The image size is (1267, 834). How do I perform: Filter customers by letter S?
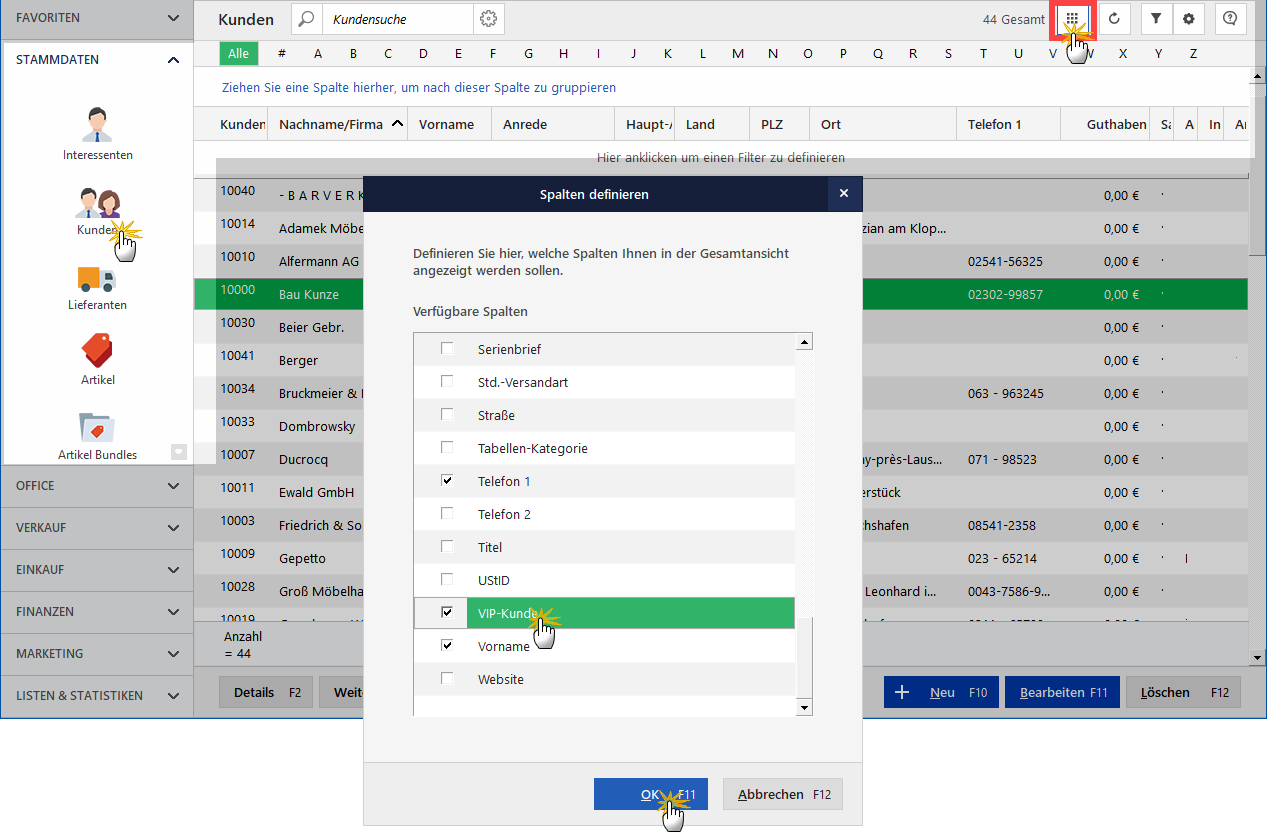[948, 54]
